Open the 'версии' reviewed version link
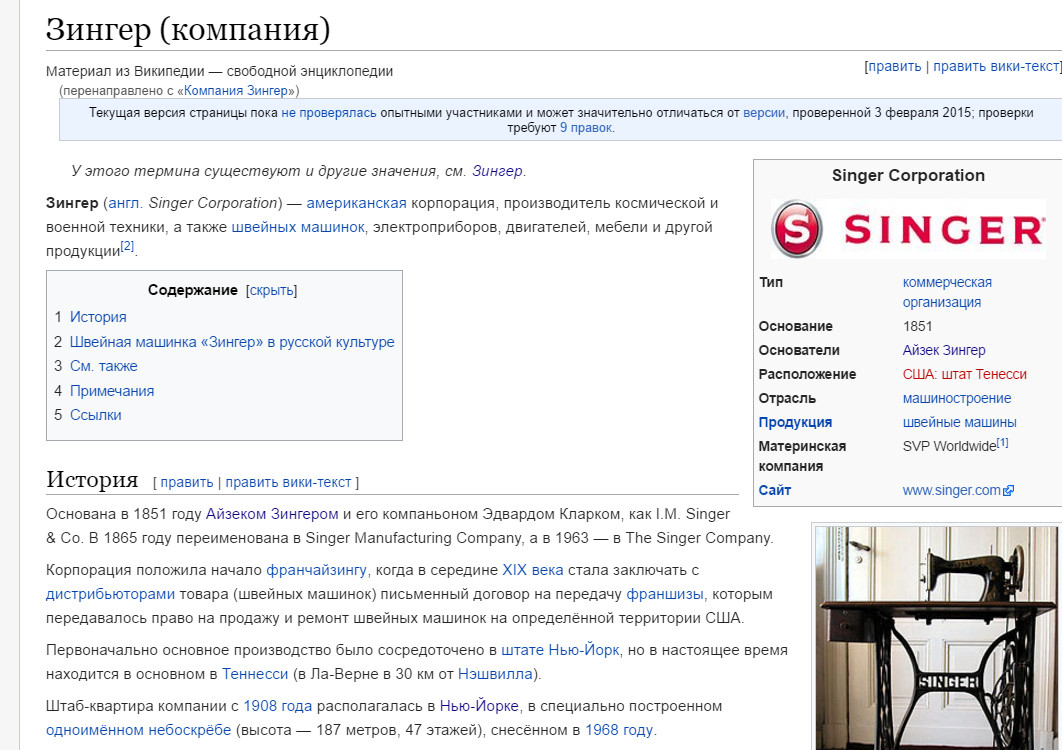1062x750 pixels. pos(764,112)
